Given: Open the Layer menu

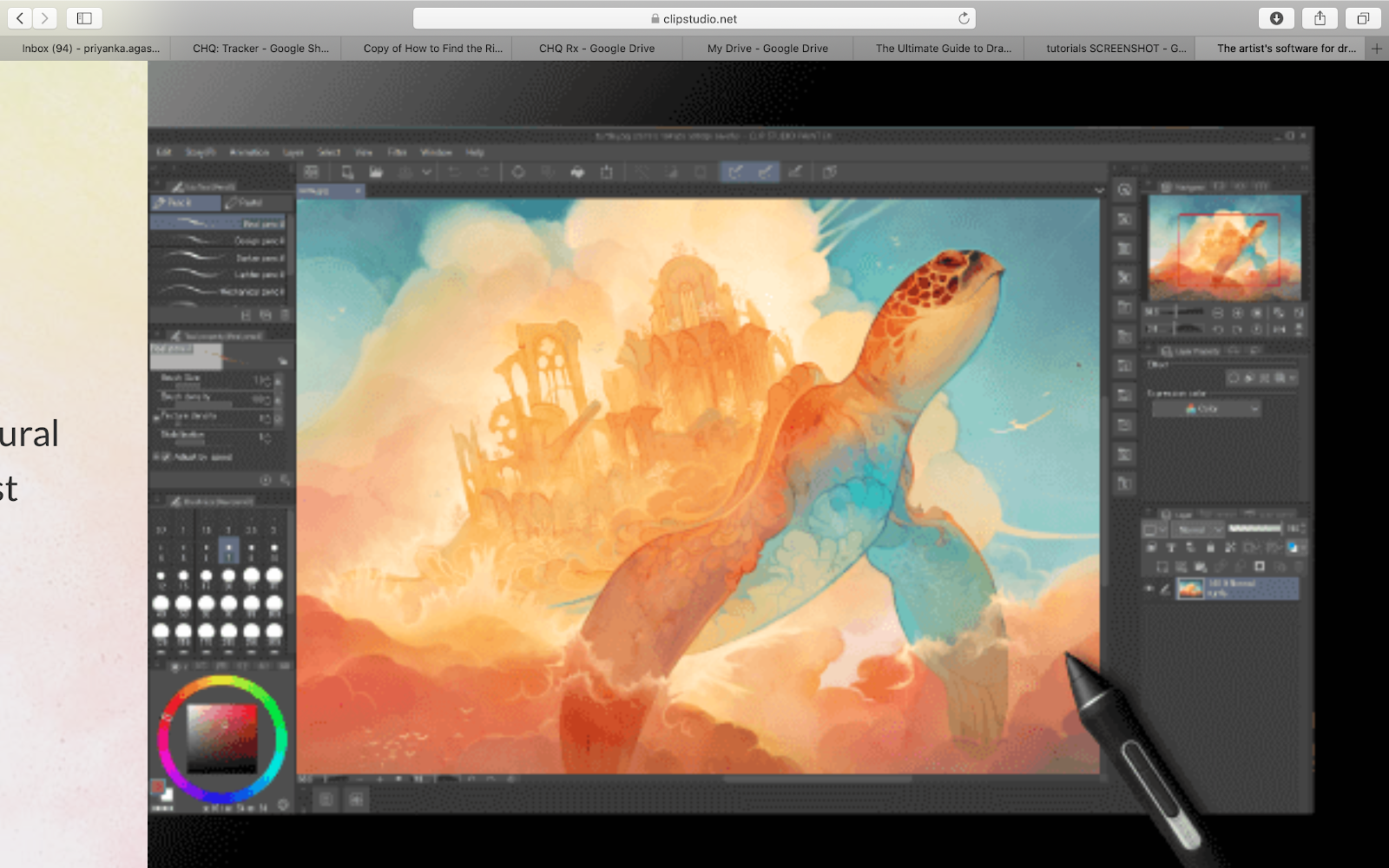Looking at the screenshot, I should click(x=293, y=152).
